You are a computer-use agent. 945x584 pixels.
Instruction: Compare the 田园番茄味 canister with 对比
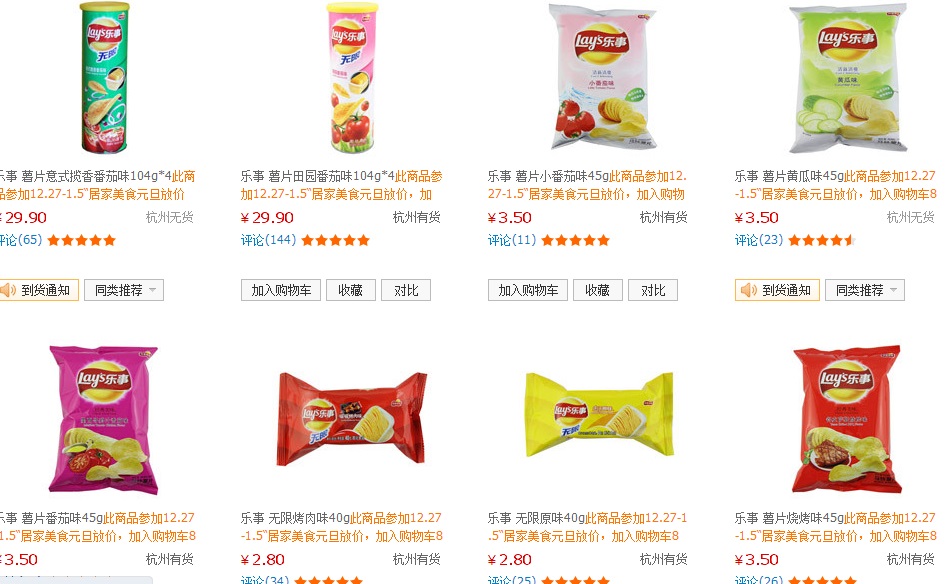[x=406, y=290]
